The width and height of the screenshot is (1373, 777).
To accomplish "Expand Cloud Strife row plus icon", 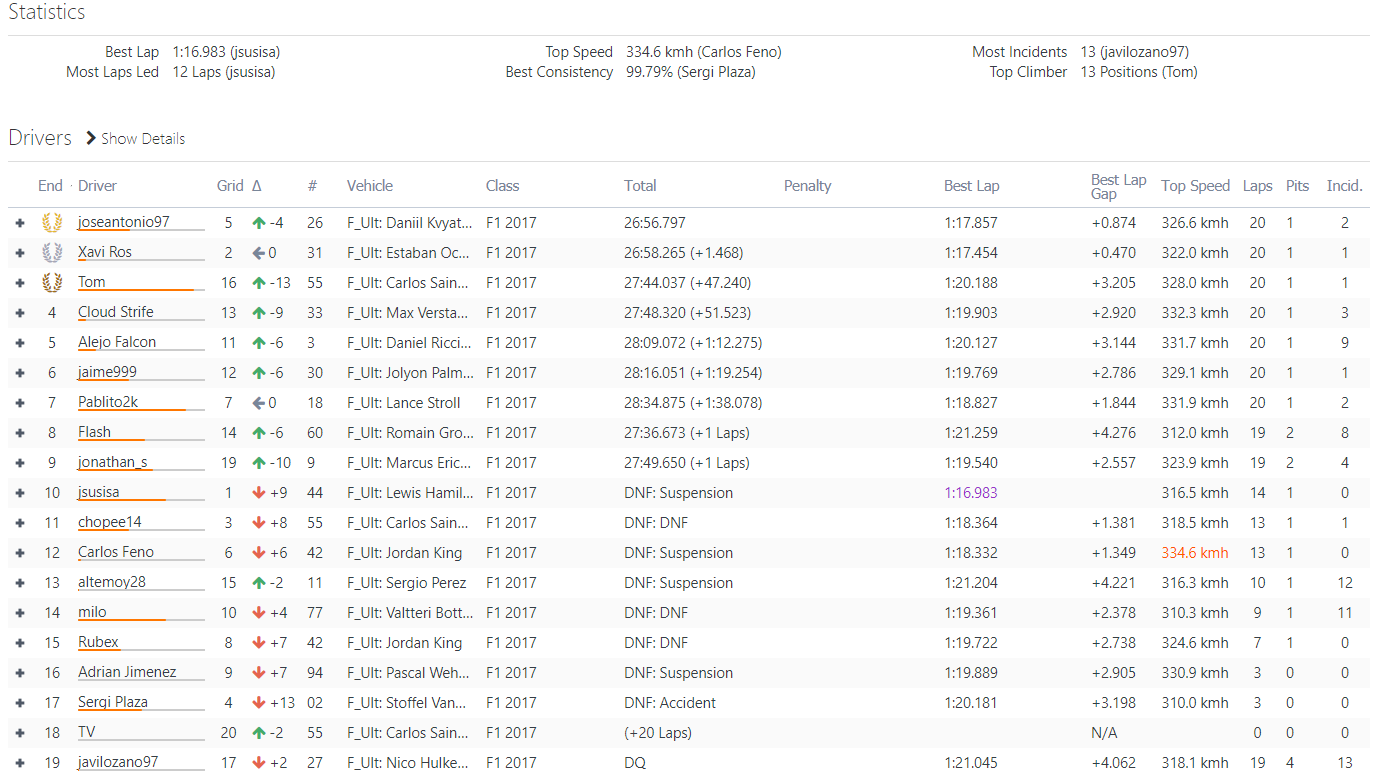I will (x=19, y=313).
